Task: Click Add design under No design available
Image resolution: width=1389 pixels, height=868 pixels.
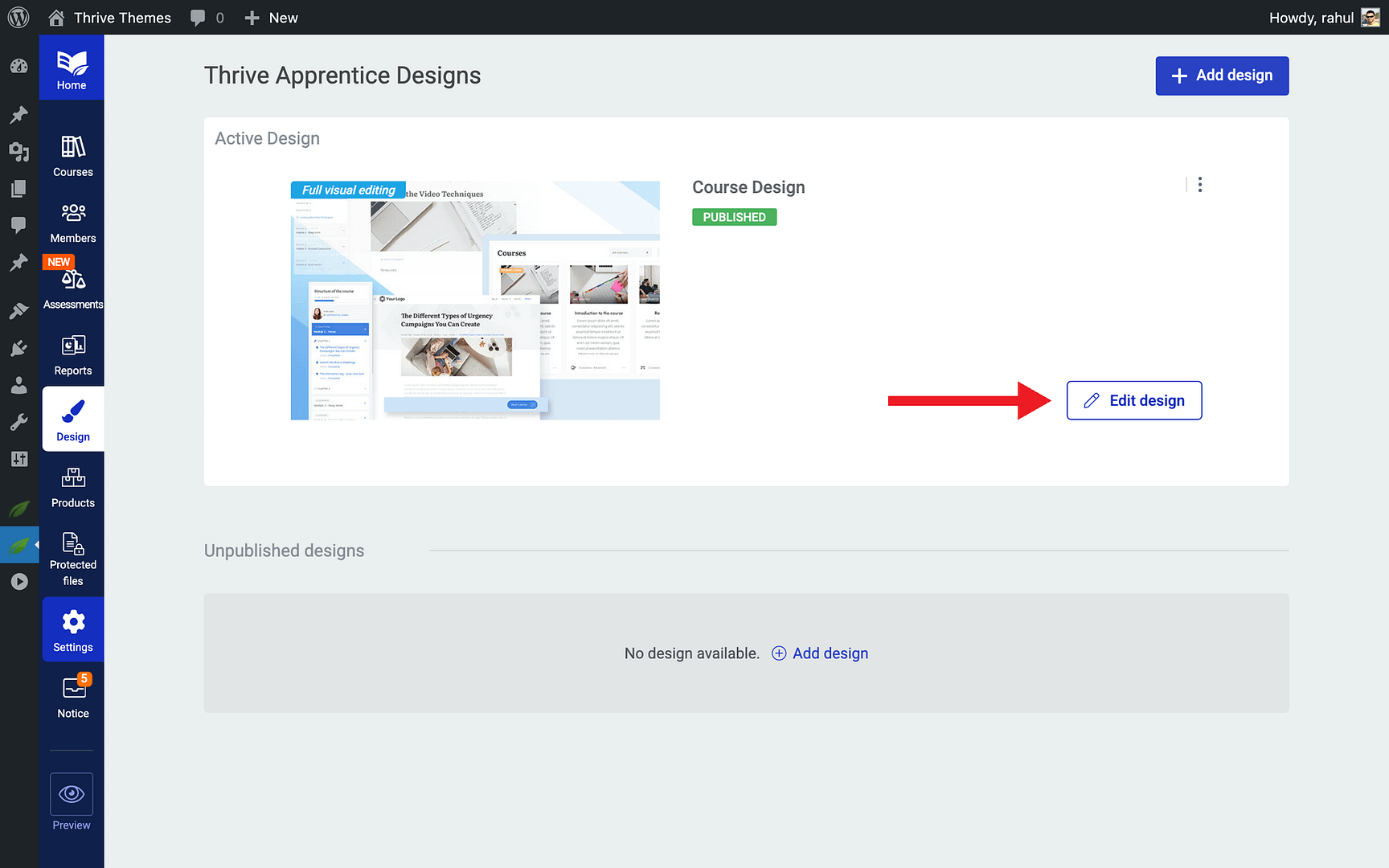Action: pyautogui.click(x=819, y=653)
